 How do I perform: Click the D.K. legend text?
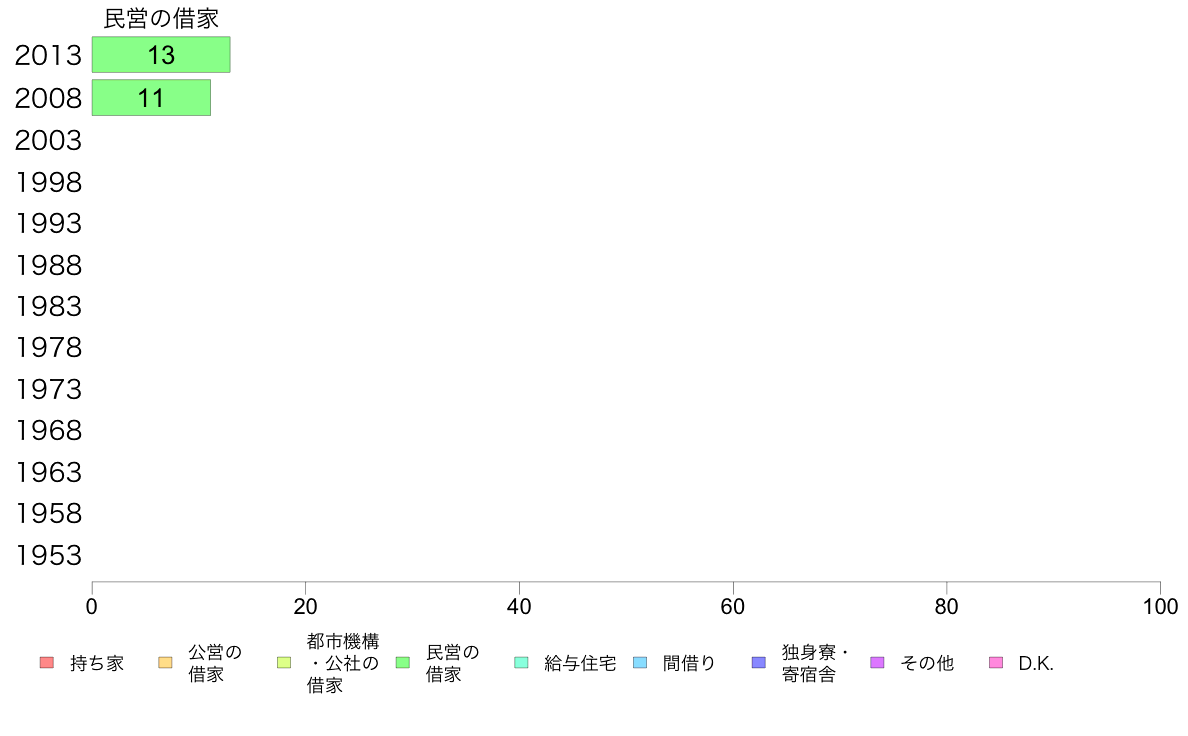click(x=1036, y=663)
